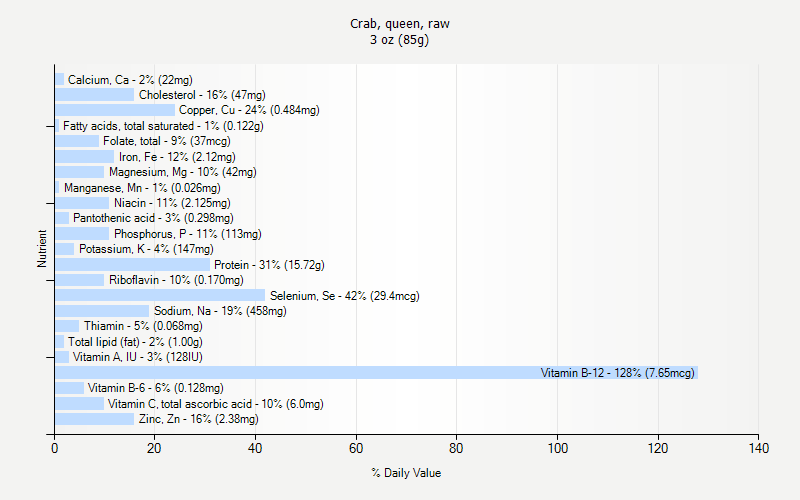
Task: Click the 'Calcium, Ca - 2% (22mg)' label
Action: [x=130, y=80]
